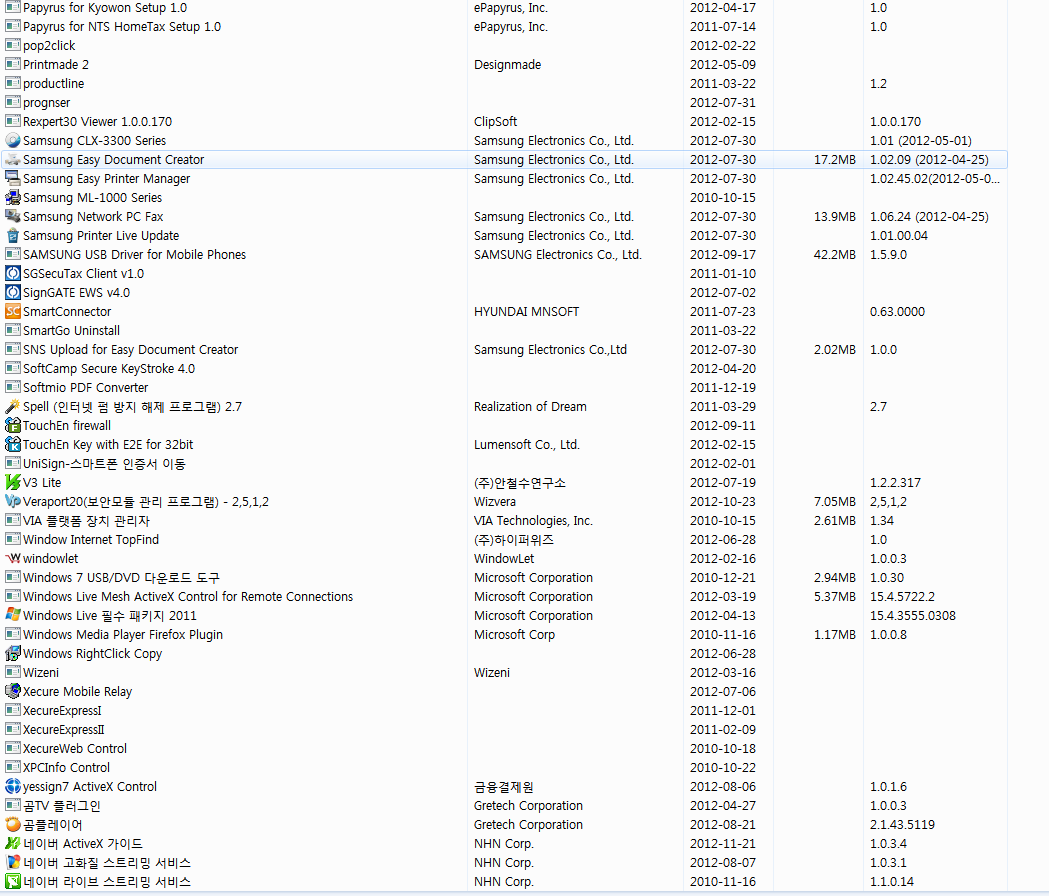The height and width of the screenshot is (896, 1049).
Task: Click the 네이버 ActiveX 가이드 icon
Action: [x=13, y=844]
